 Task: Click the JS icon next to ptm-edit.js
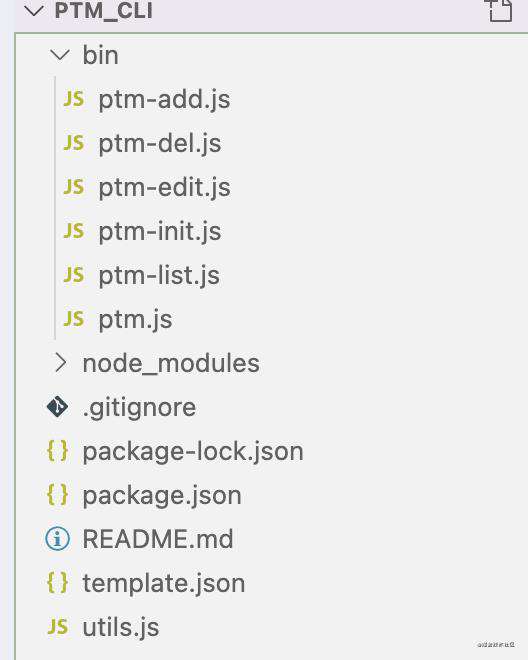pos(74,187)
